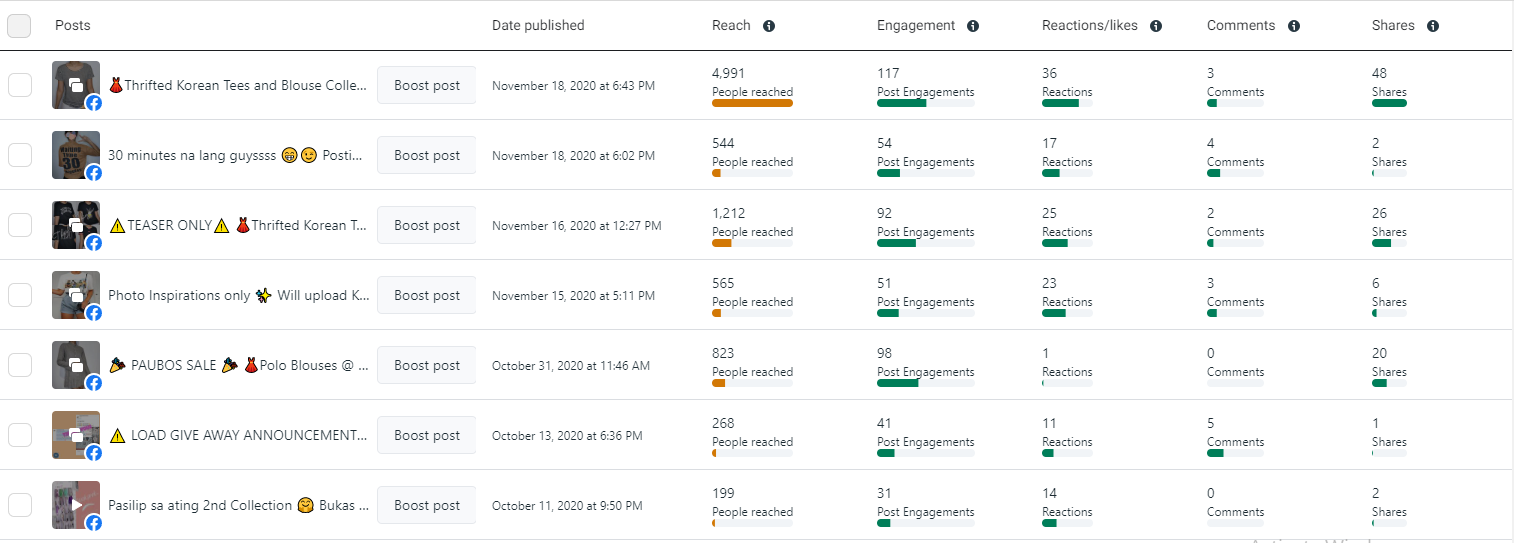The width and height of the screenshot is (1514, 543).
Task: Click the Date published column header
Action: (538, 26)
